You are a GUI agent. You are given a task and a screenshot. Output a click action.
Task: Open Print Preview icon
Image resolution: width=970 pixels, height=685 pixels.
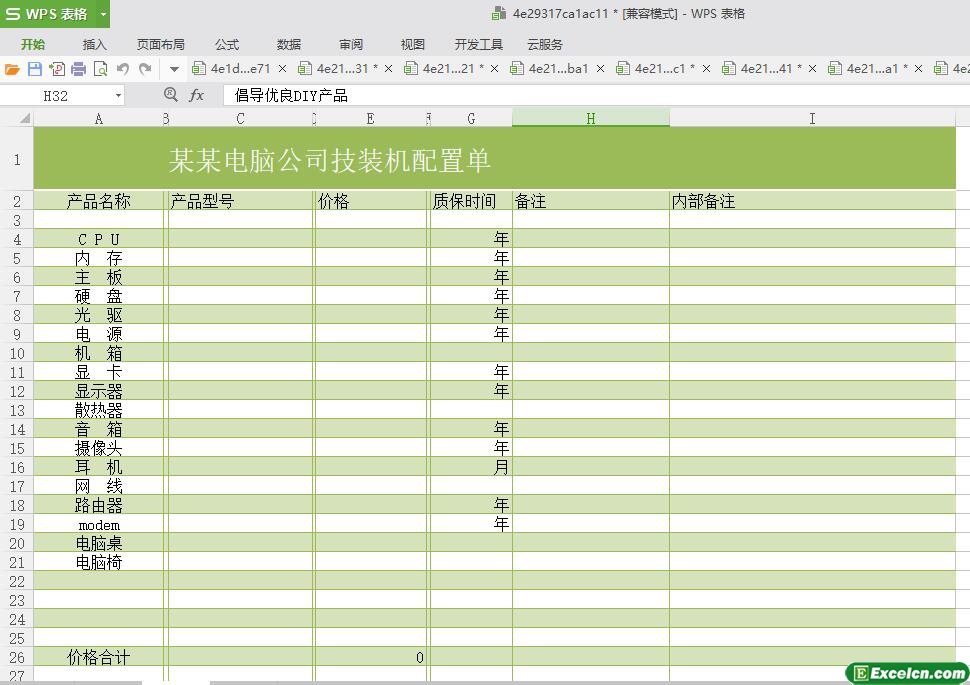100,69
